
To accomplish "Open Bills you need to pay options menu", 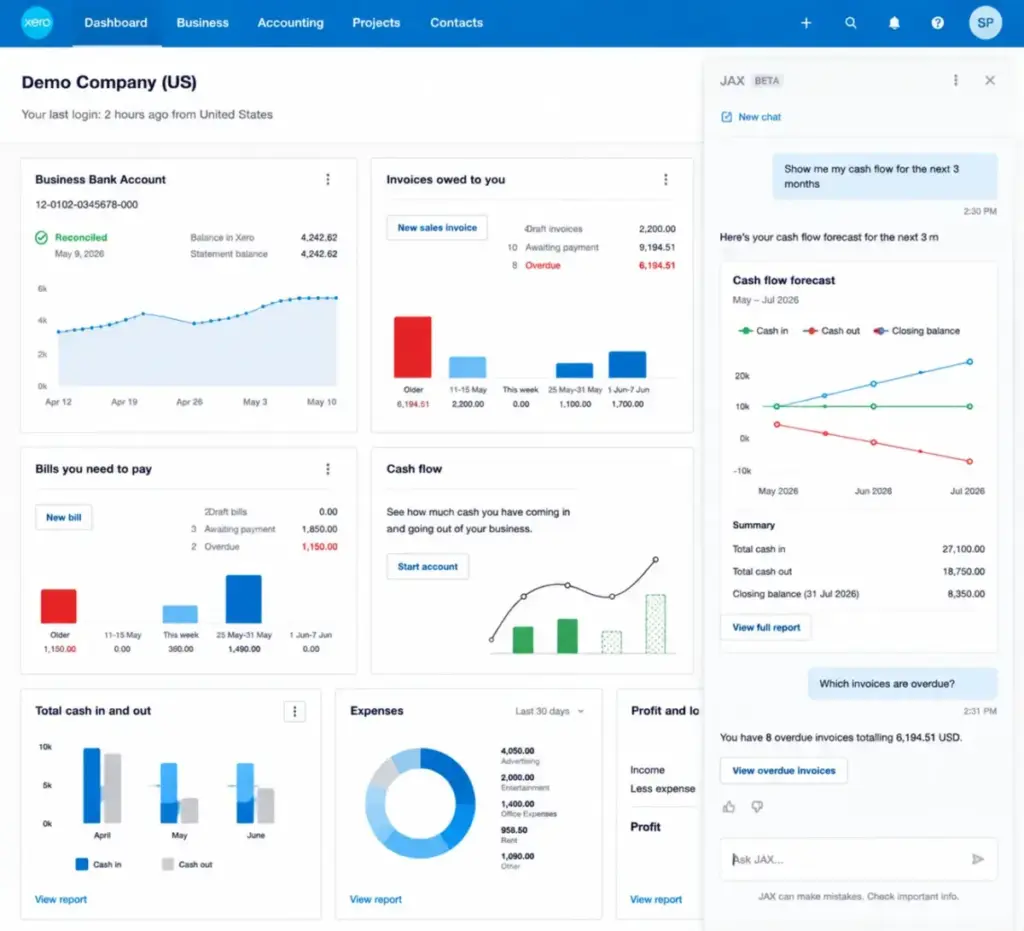I will pos(328,469).
